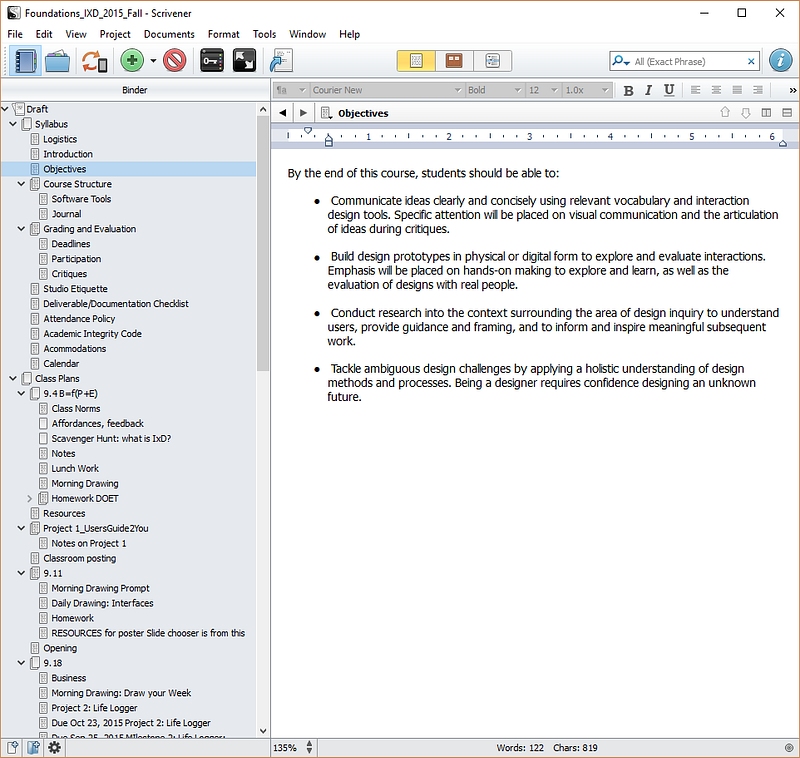800x758 pixels.
Task: Add new folder from binder footer
Action: 34,748
